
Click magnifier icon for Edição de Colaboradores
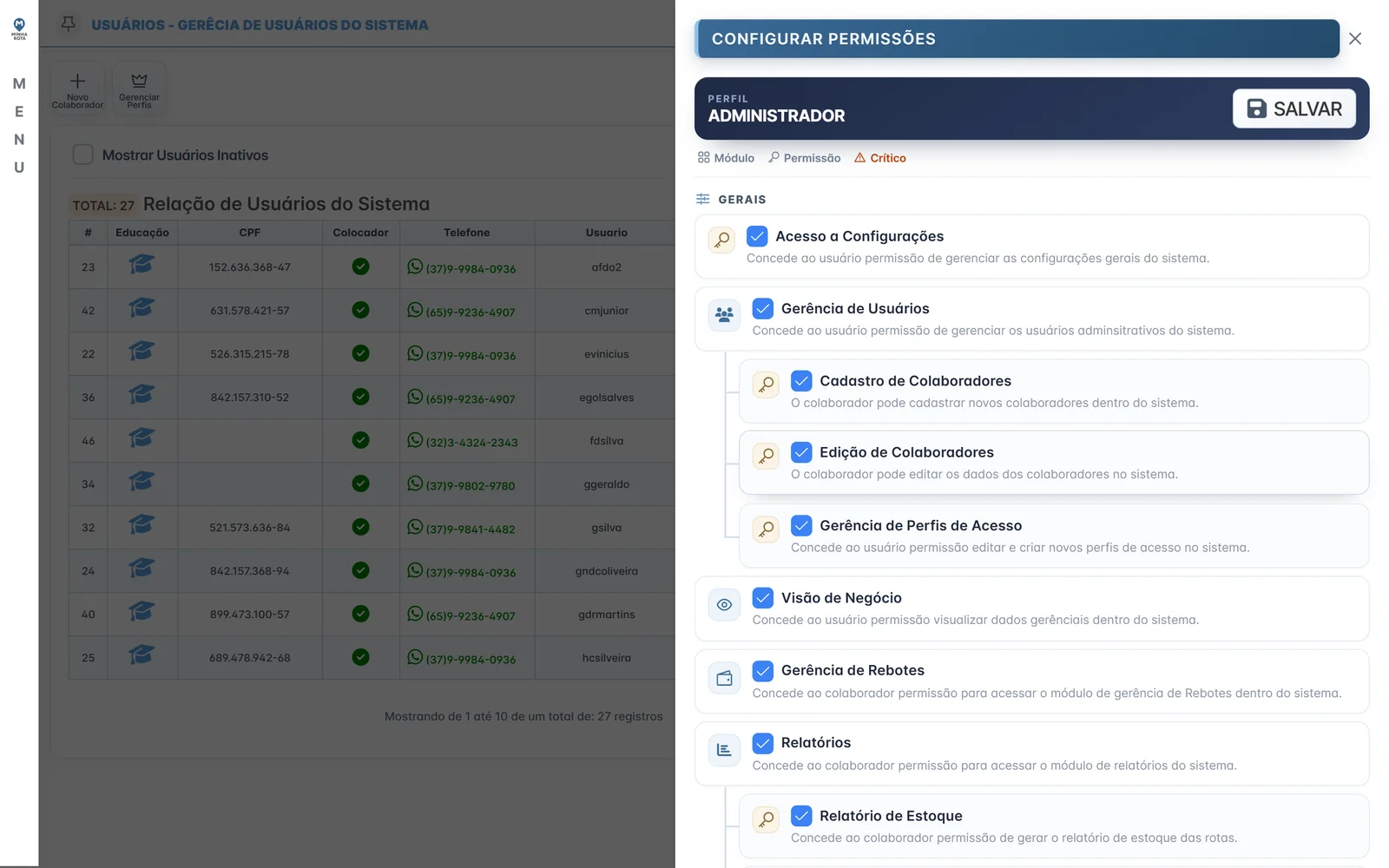click(x=766, y=456)
